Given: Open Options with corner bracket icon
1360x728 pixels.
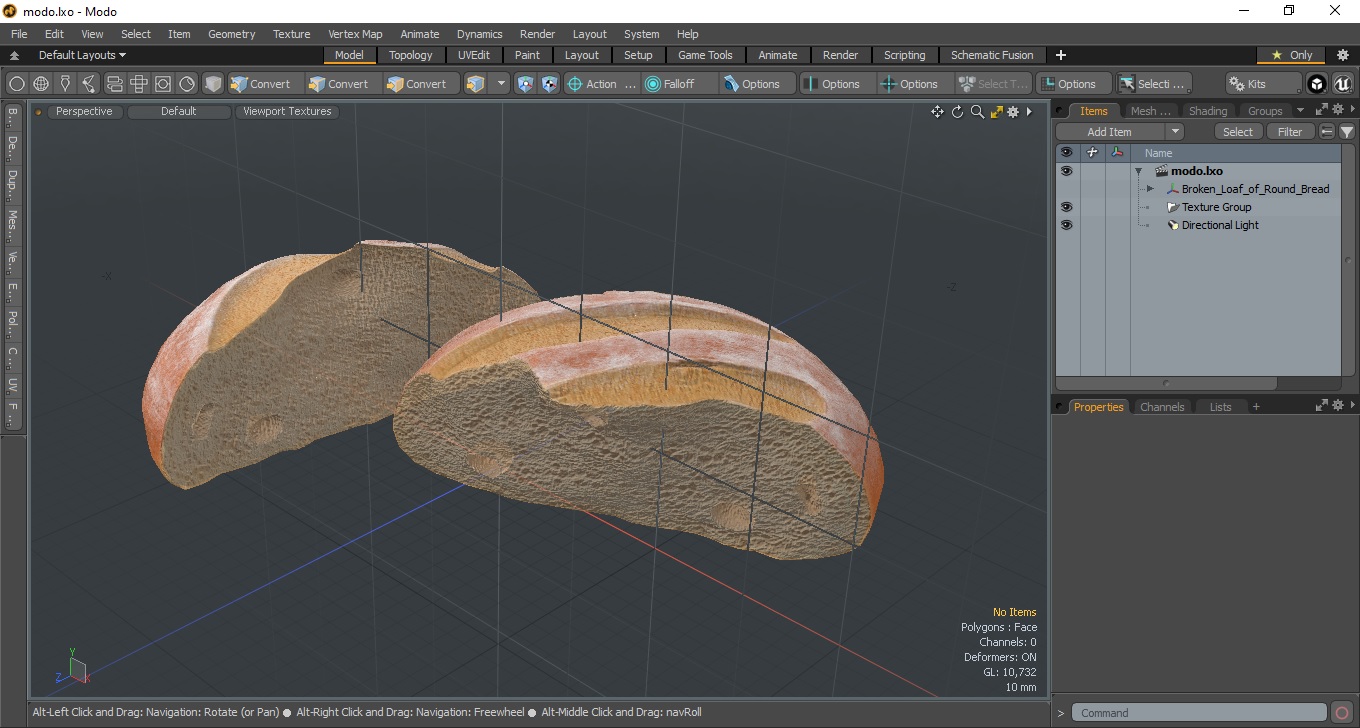Looking at the screenshot, I should point(1073,84).
